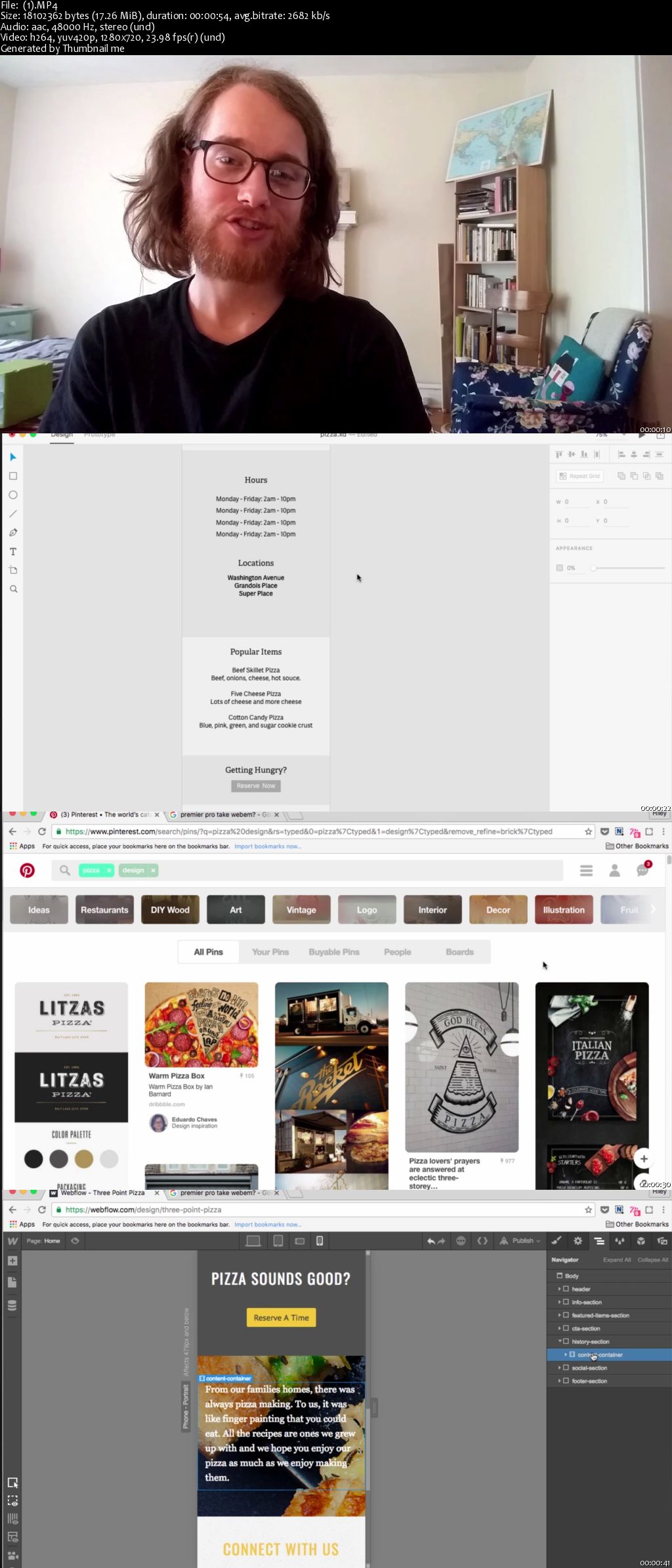Viewport: 672px width, 1568px height.
Task: Click the Pinterest search magnifier icon
Action: pyautogui.click(x=64, y=871)
